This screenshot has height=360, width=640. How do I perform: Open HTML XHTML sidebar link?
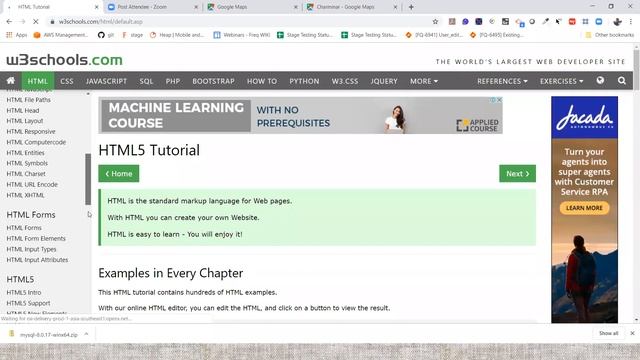point(25,195)
